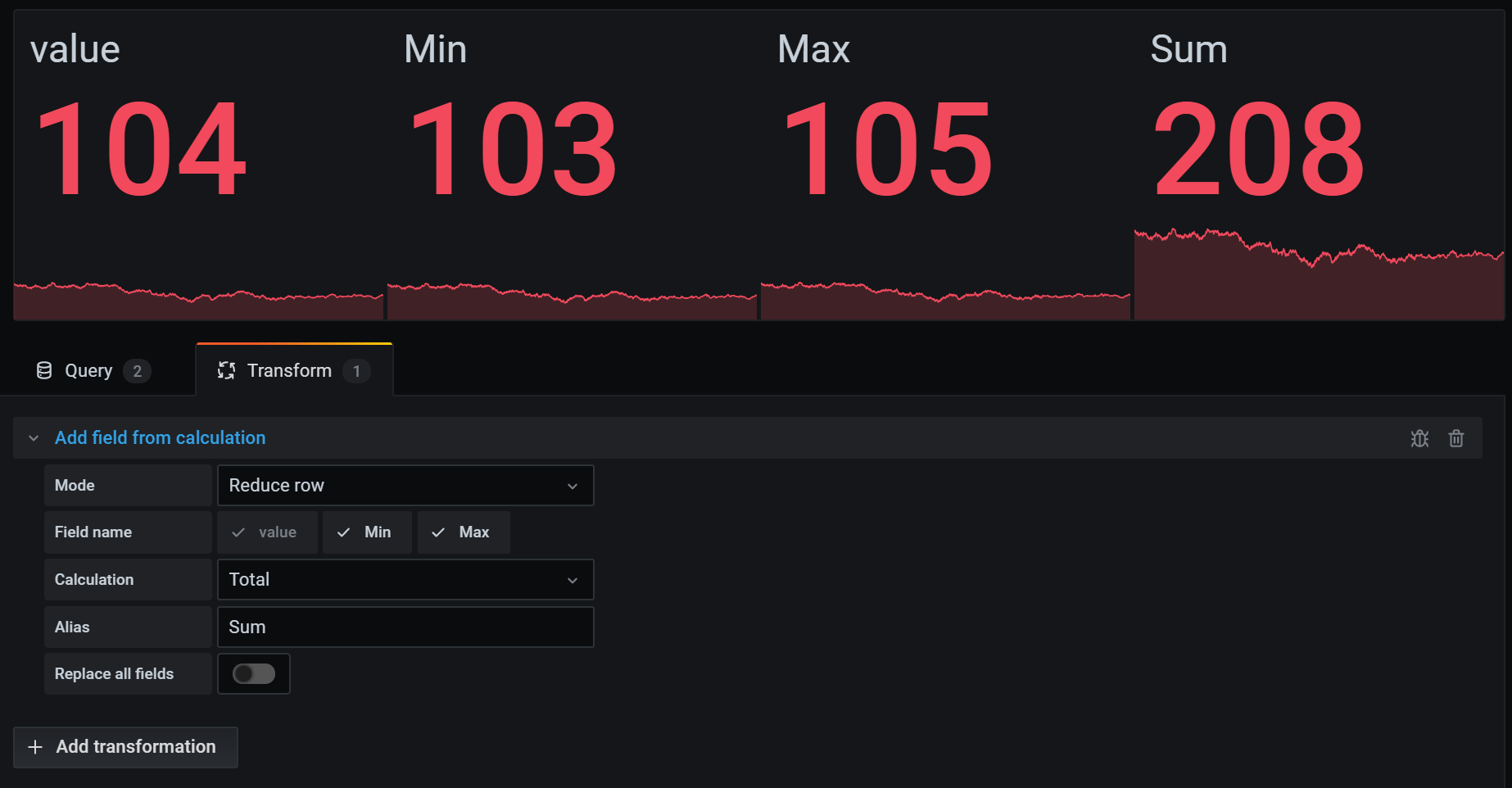1512x788 pixels.
Task: Collapse the Add field from calculation section
Action: 33,438
